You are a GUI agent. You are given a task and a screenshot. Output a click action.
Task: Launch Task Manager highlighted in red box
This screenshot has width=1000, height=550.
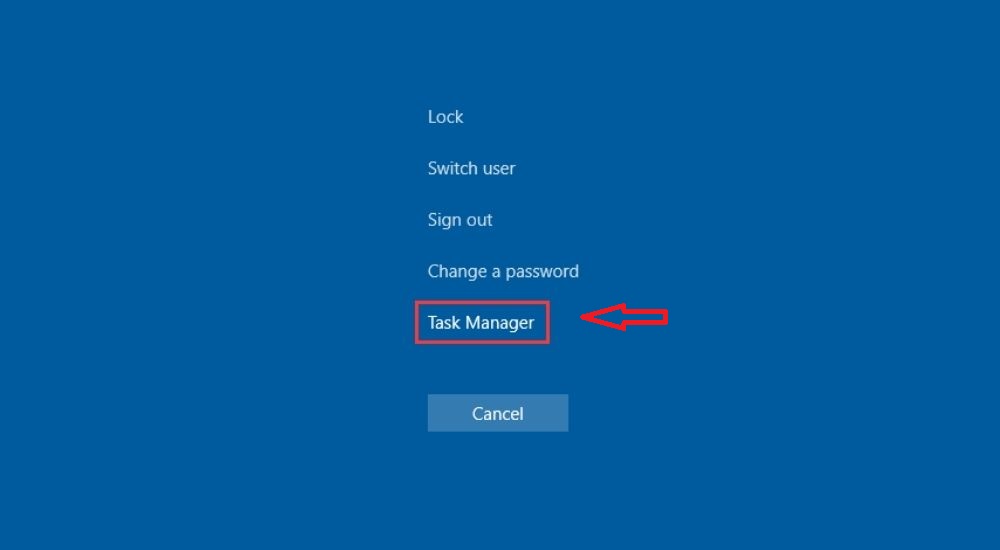click(x=481, y=323)
